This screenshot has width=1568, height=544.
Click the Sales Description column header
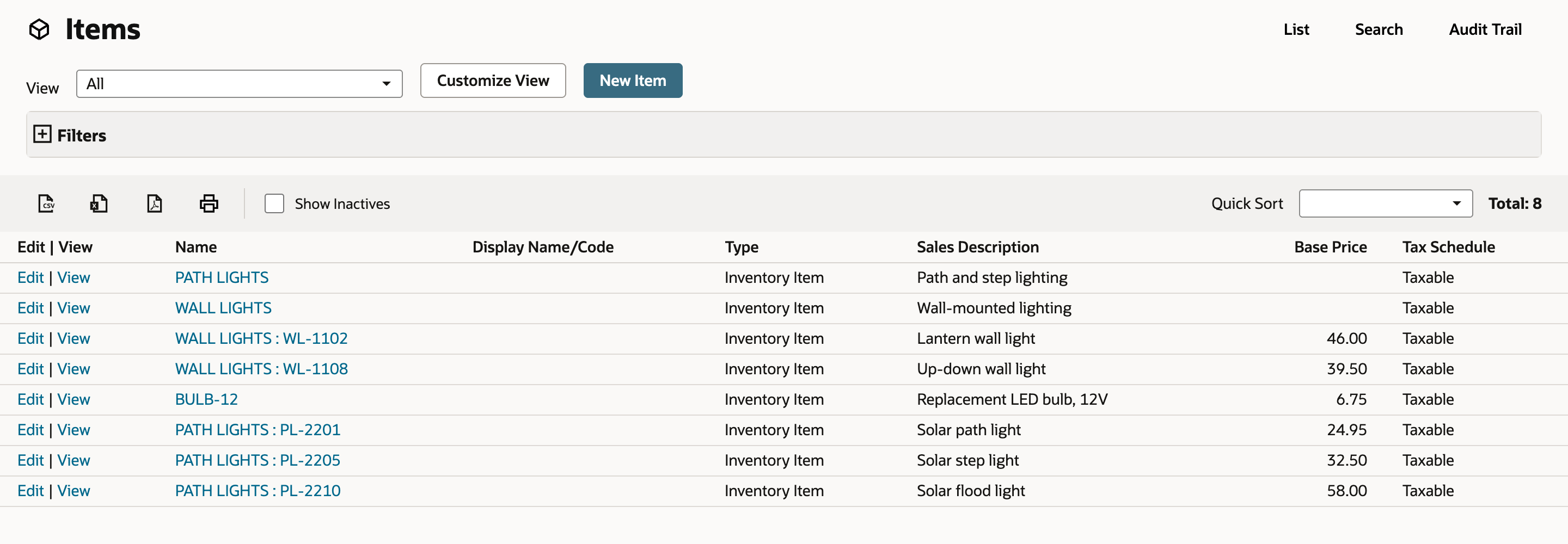point(978,247)
